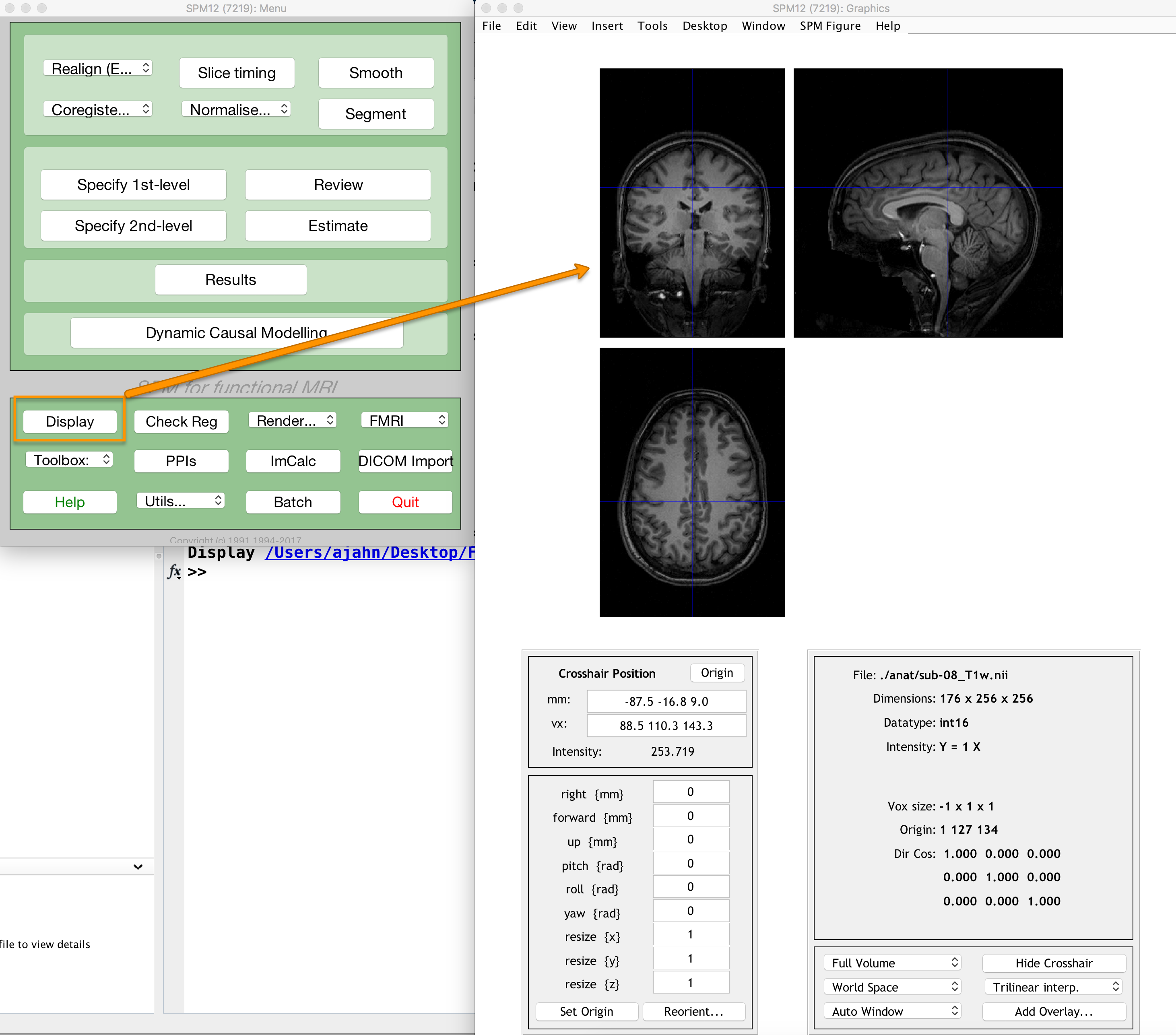Open the Utils dropdown

[181, 501]
